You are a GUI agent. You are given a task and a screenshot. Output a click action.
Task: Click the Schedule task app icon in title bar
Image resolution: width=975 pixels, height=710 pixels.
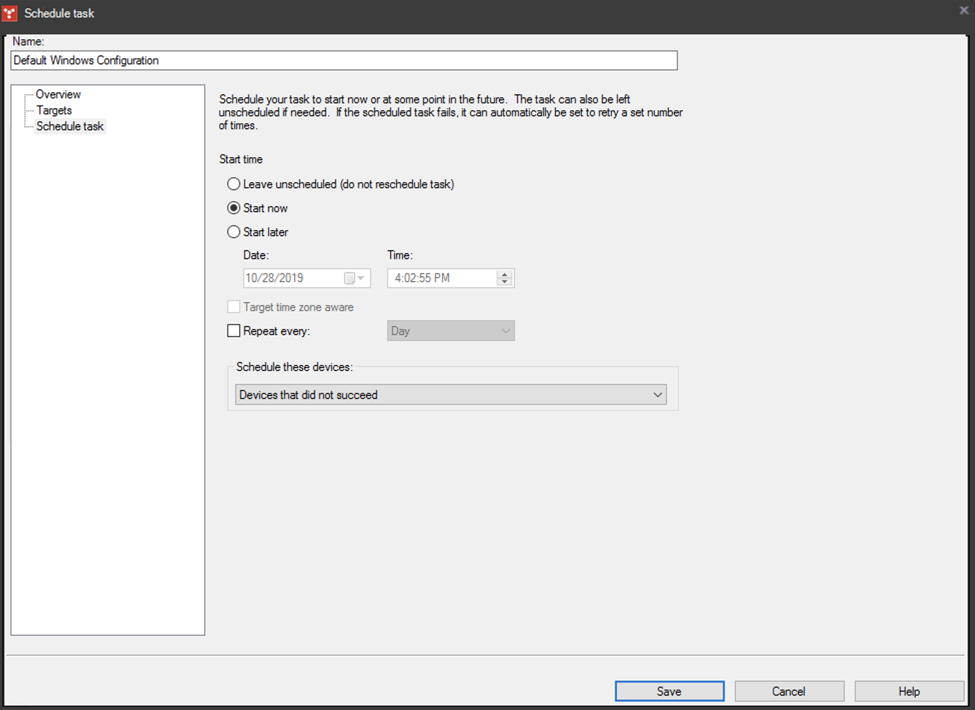click(11, 13)
